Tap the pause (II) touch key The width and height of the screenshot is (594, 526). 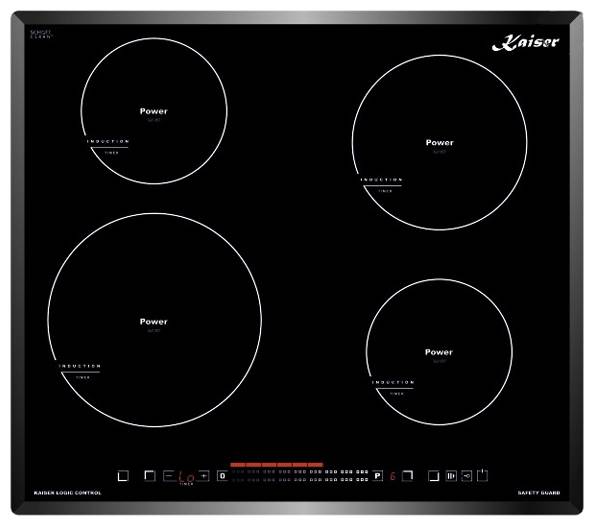pyautogui.click(x=451, y=476)
